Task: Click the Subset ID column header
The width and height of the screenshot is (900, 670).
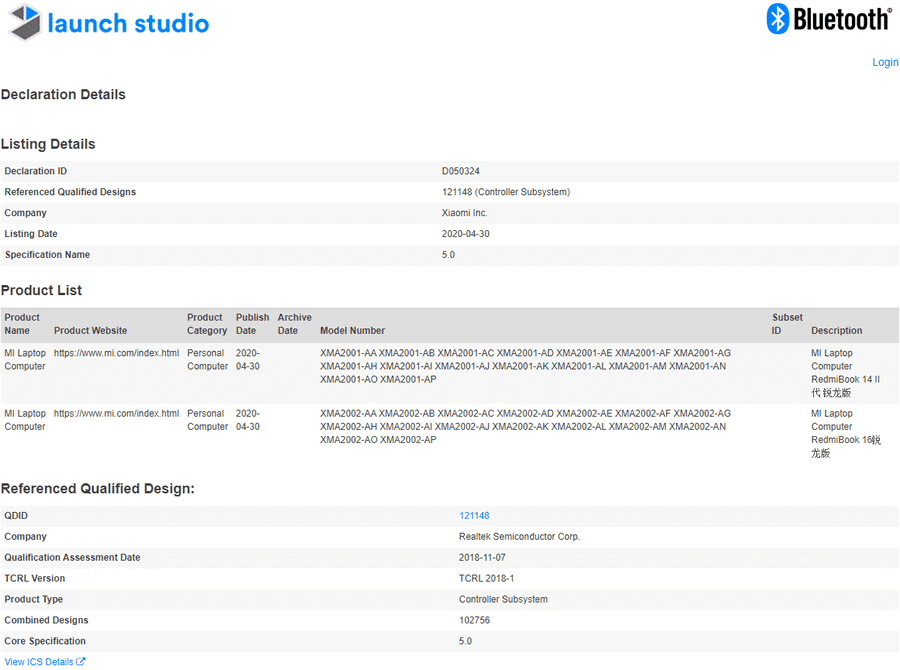Action: (x=788, y=324)
